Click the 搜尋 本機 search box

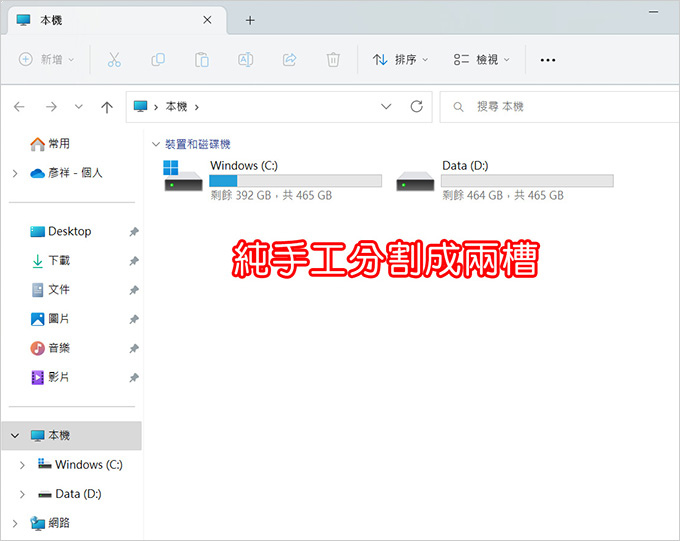pyautogui.click(x=559, y=107)
